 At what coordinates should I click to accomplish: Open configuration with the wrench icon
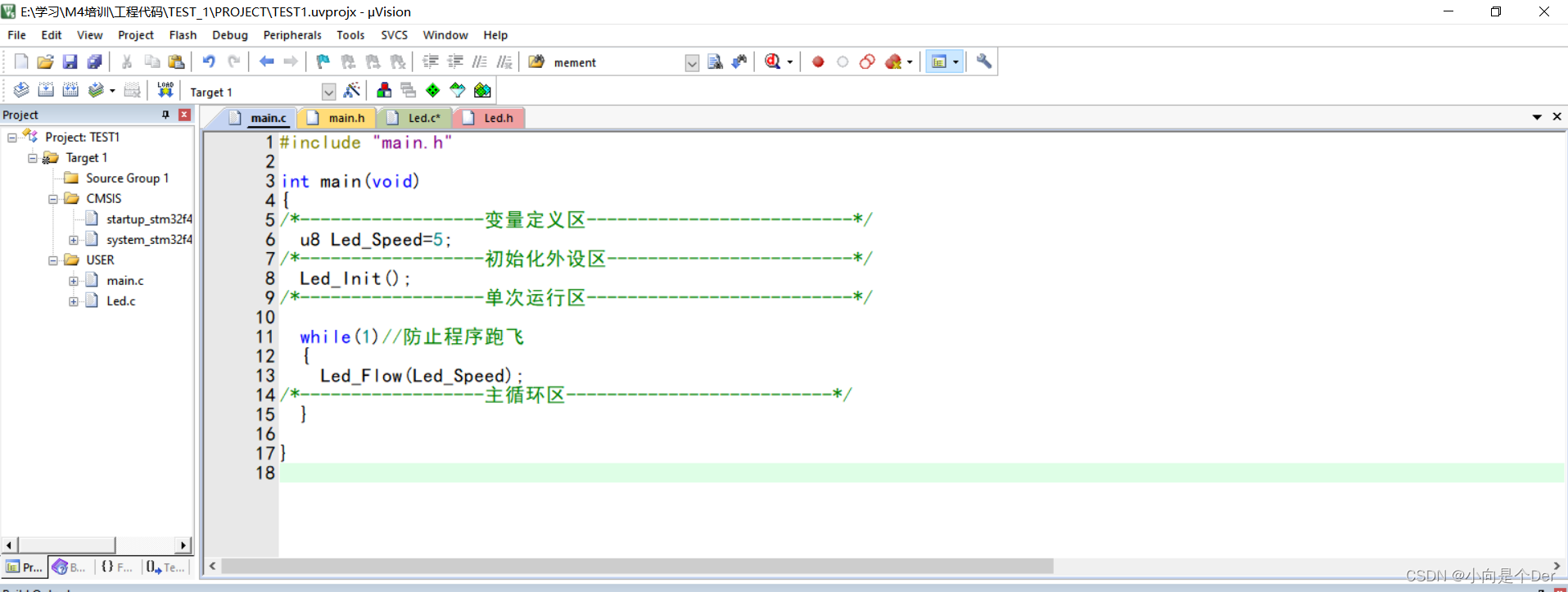pyautogui.click(x=984, y=61)
